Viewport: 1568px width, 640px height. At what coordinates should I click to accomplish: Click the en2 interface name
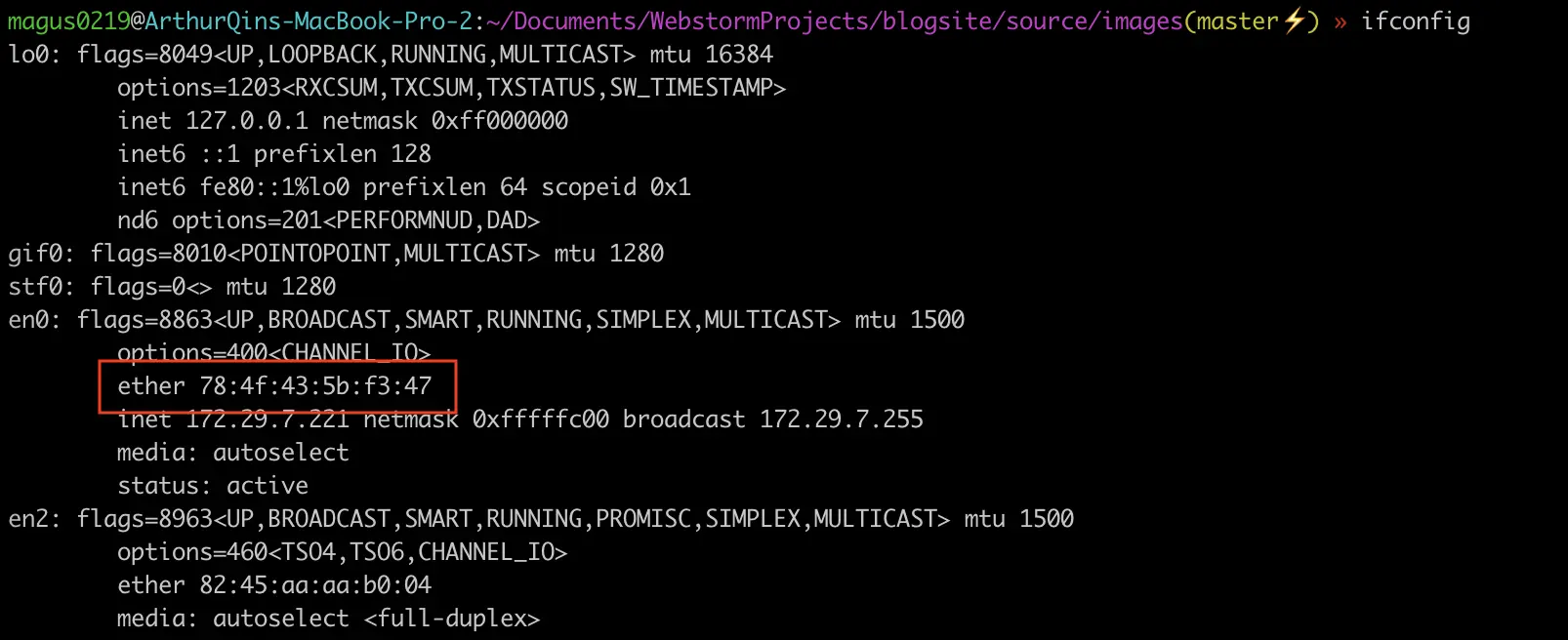(x=29, y=519)
